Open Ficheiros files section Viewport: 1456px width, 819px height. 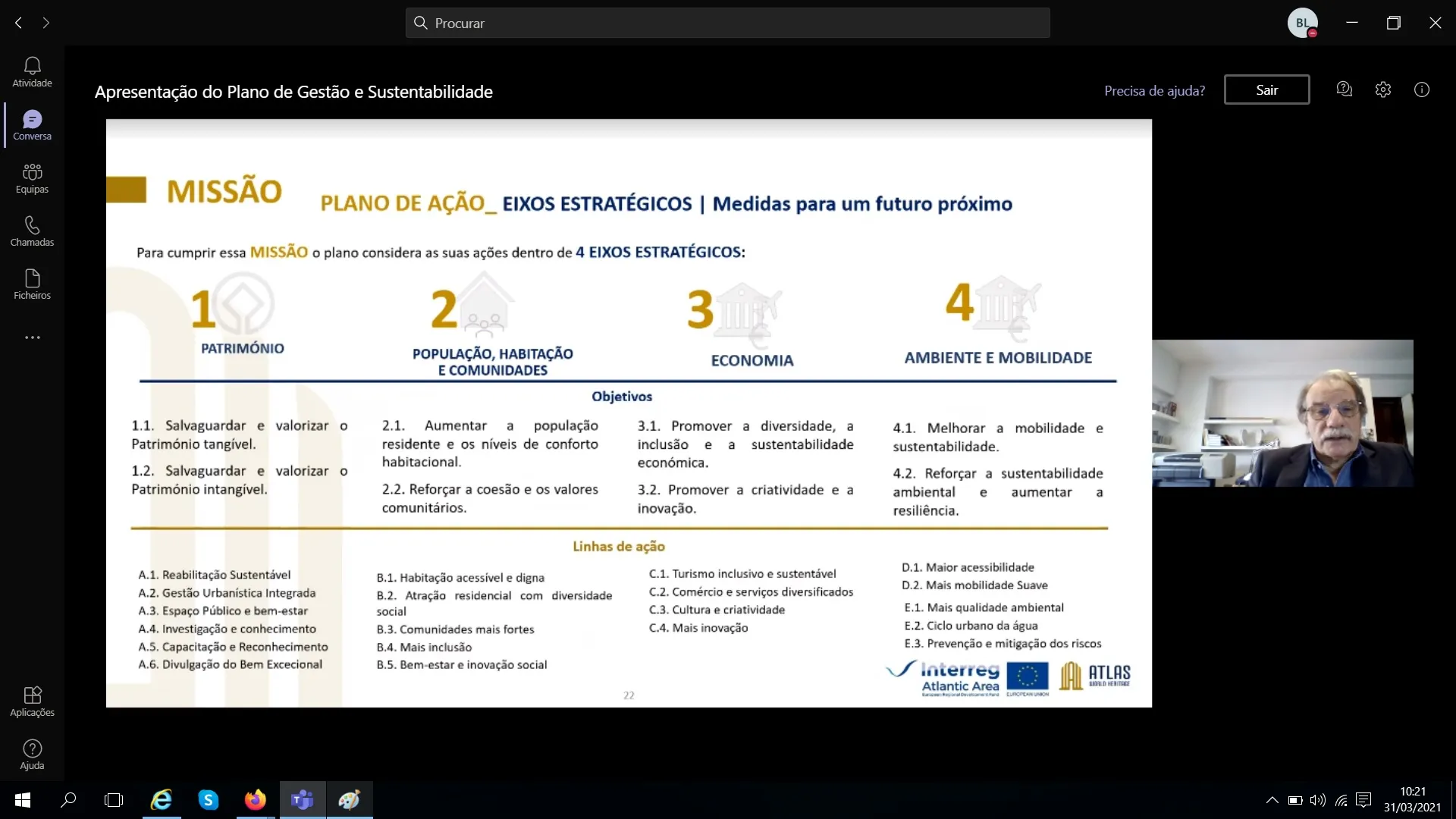coord(32,284)
